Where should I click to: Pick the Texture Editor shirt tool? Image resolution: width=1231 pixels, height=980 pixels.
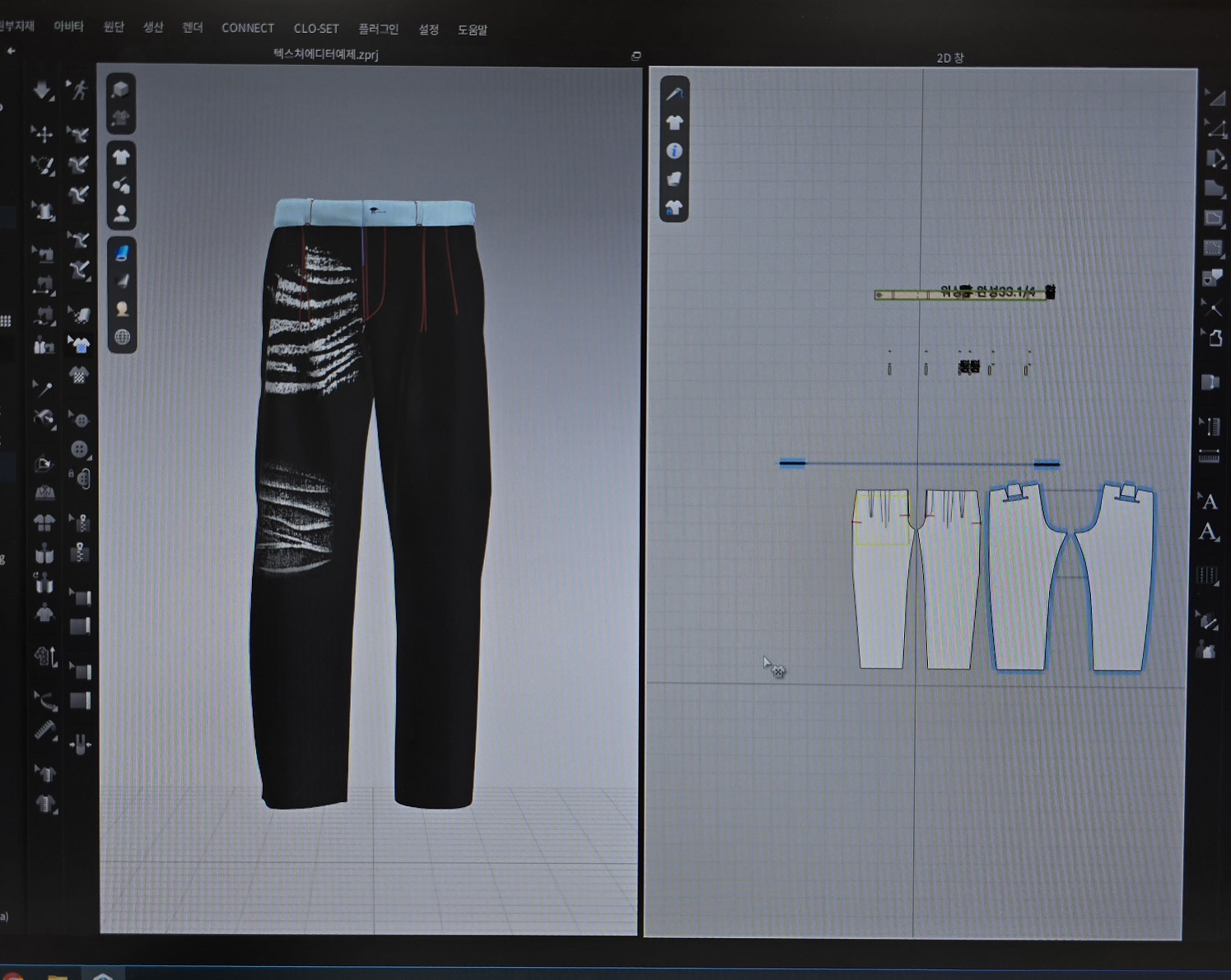coord(79,345)
